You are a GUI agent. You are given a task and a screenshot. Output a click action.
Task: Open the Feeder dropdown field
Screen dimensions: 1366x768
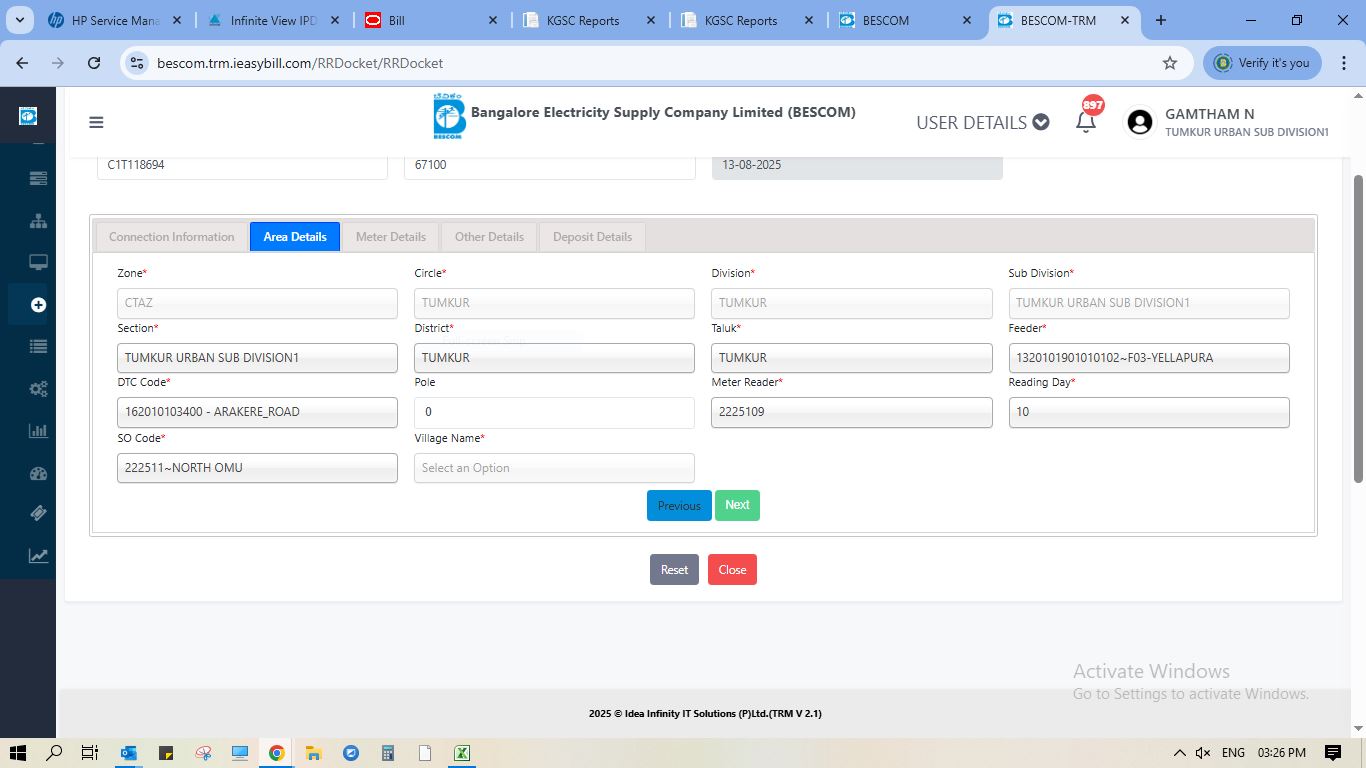(x=1148, y=358)
